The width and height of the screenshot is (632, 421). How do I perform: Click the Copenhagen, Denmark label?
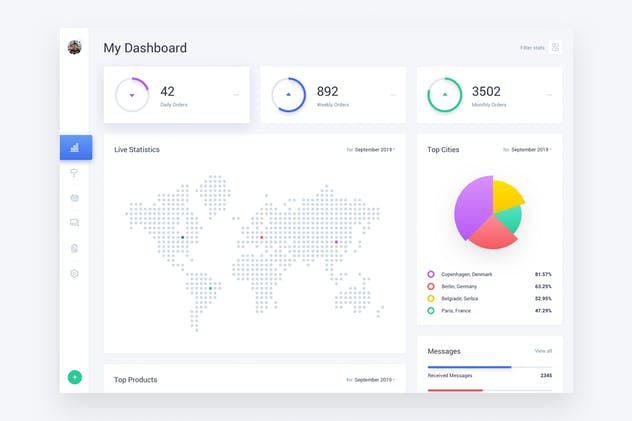(467, 274)
